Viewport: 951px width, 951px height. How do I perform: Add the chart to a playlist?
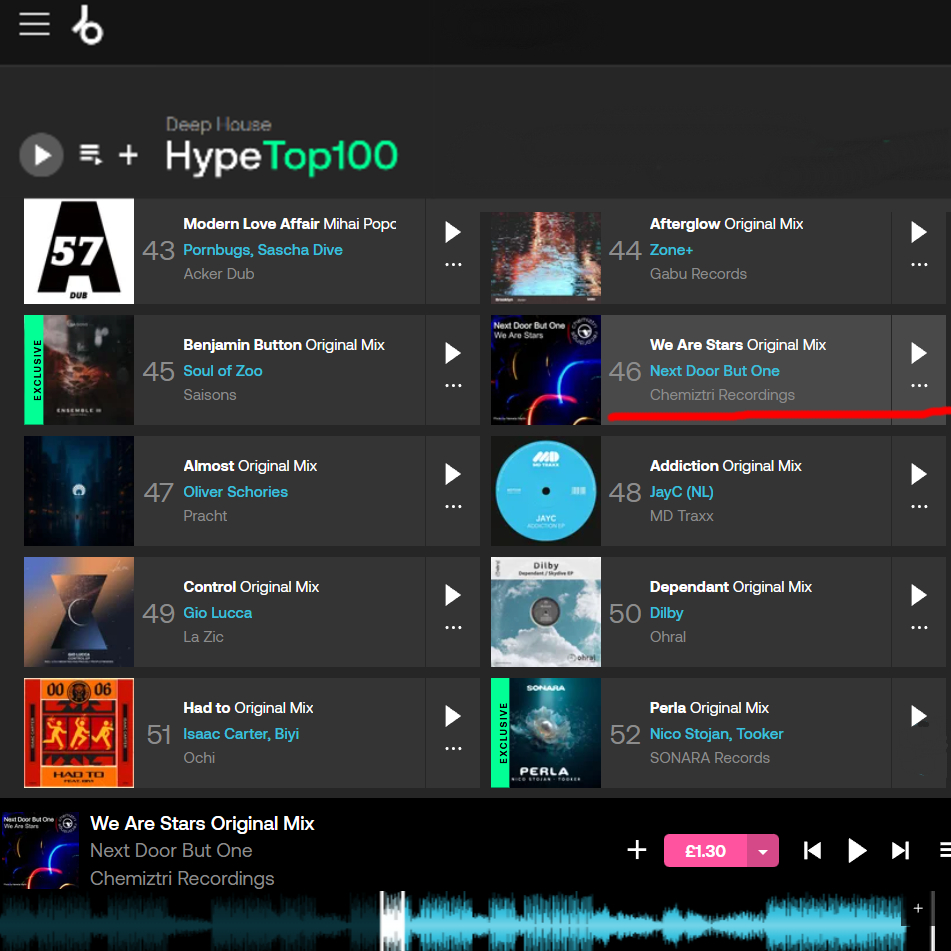pyautogui.click(x=128, y=155)
